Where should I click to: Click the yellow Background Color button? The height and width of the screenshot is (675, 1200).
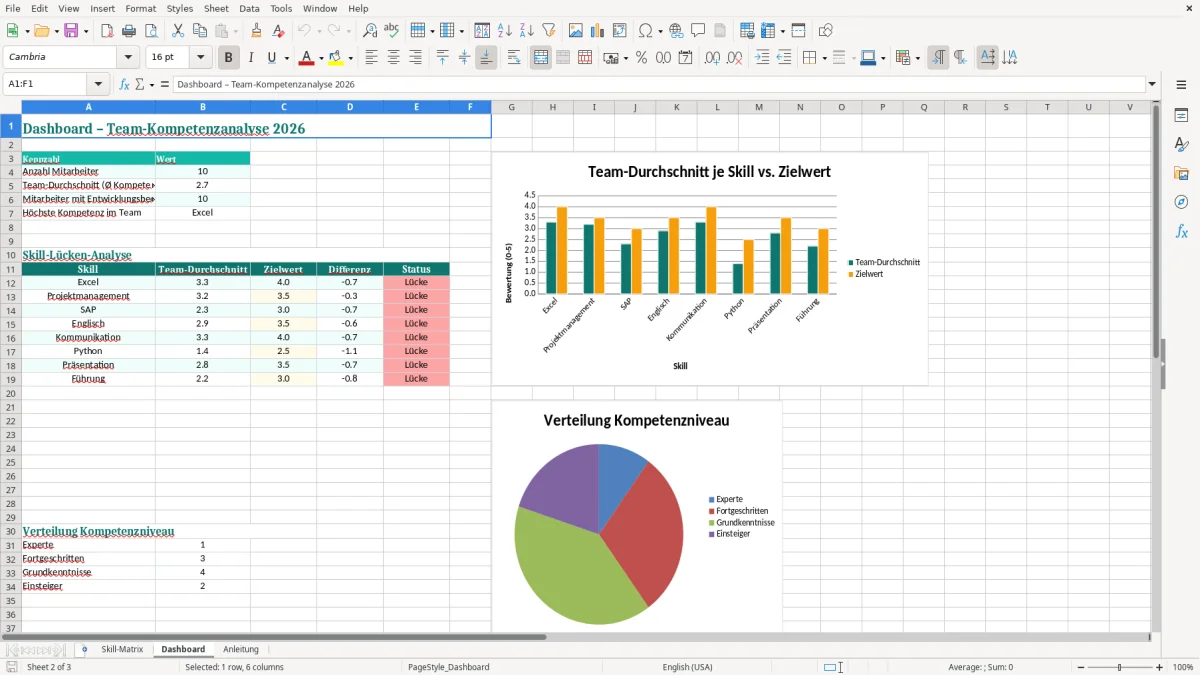click(x=335, y=58)
